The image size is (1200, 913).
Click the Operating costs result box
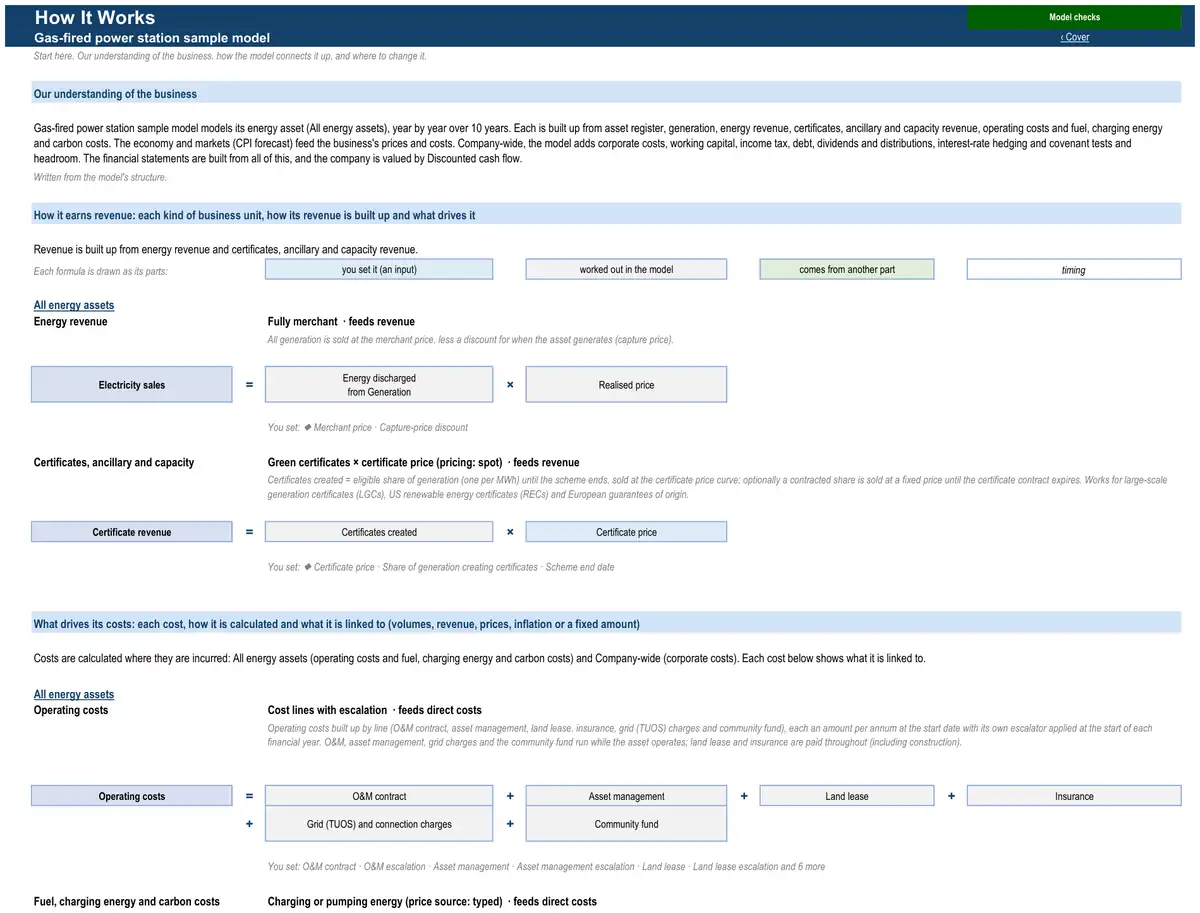[132, 796]
